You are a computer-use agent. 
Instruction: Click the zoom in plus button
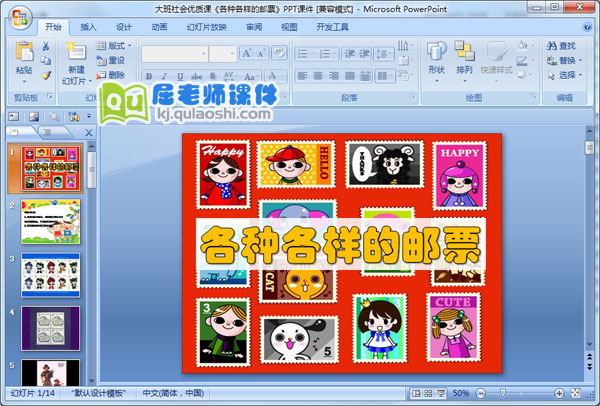[x=559, y=393]
